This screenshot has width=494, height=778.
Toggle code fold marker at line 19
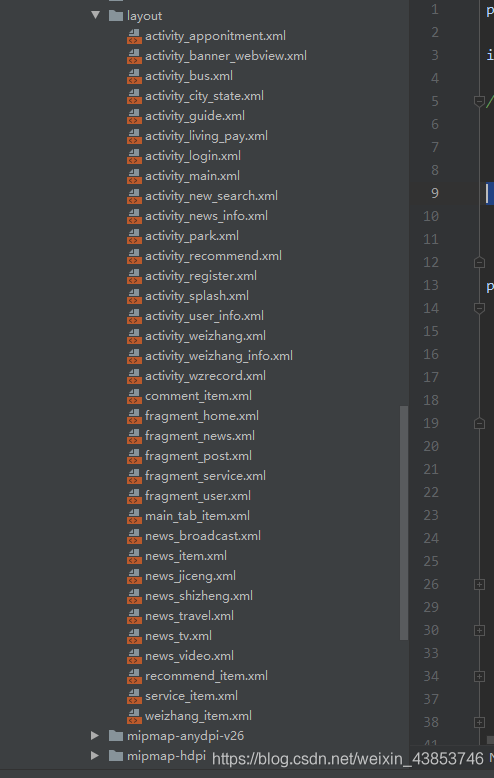coord(479,423)
